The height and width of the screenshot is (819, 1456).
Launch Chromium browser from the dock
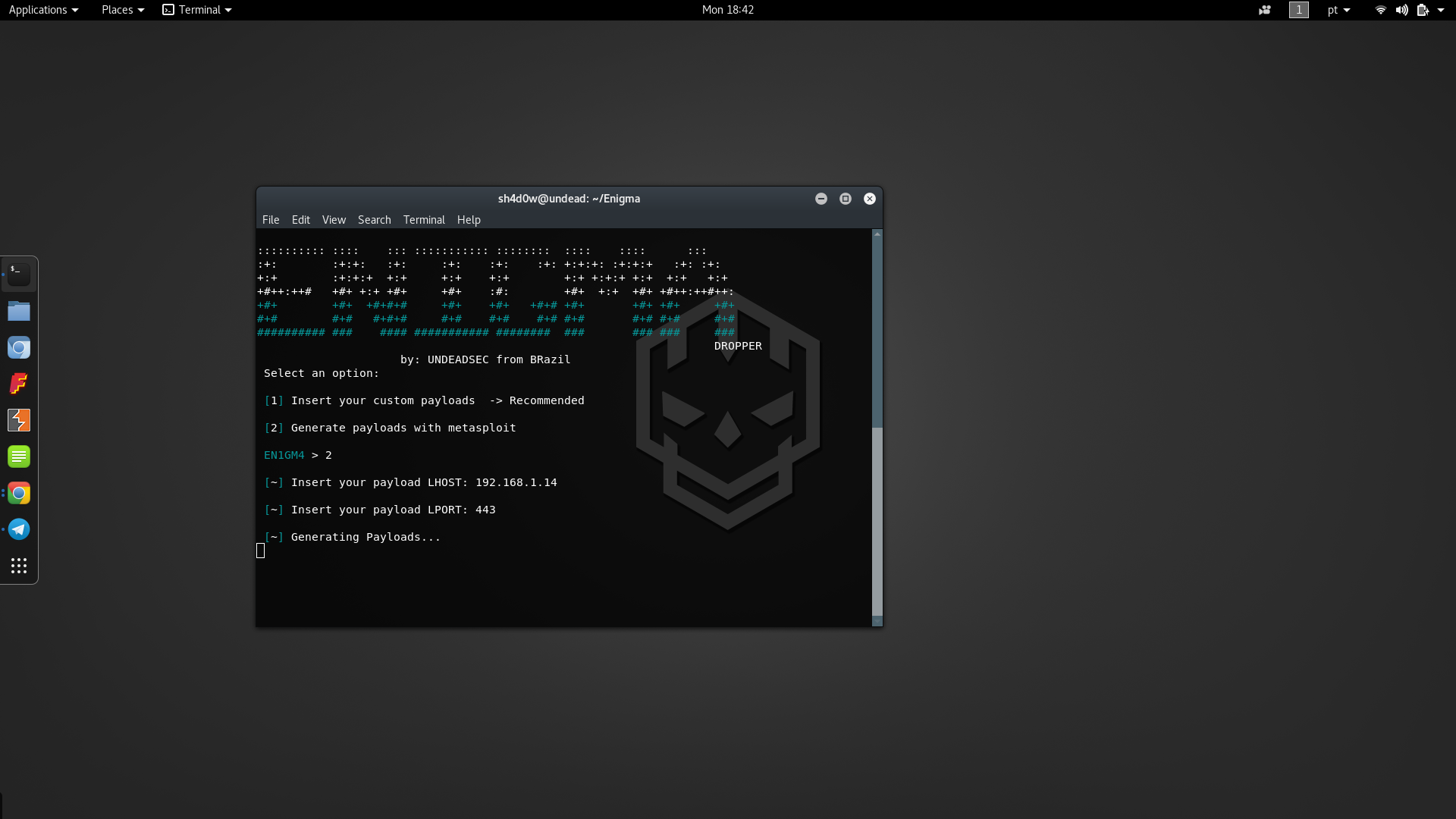[19, 347]
